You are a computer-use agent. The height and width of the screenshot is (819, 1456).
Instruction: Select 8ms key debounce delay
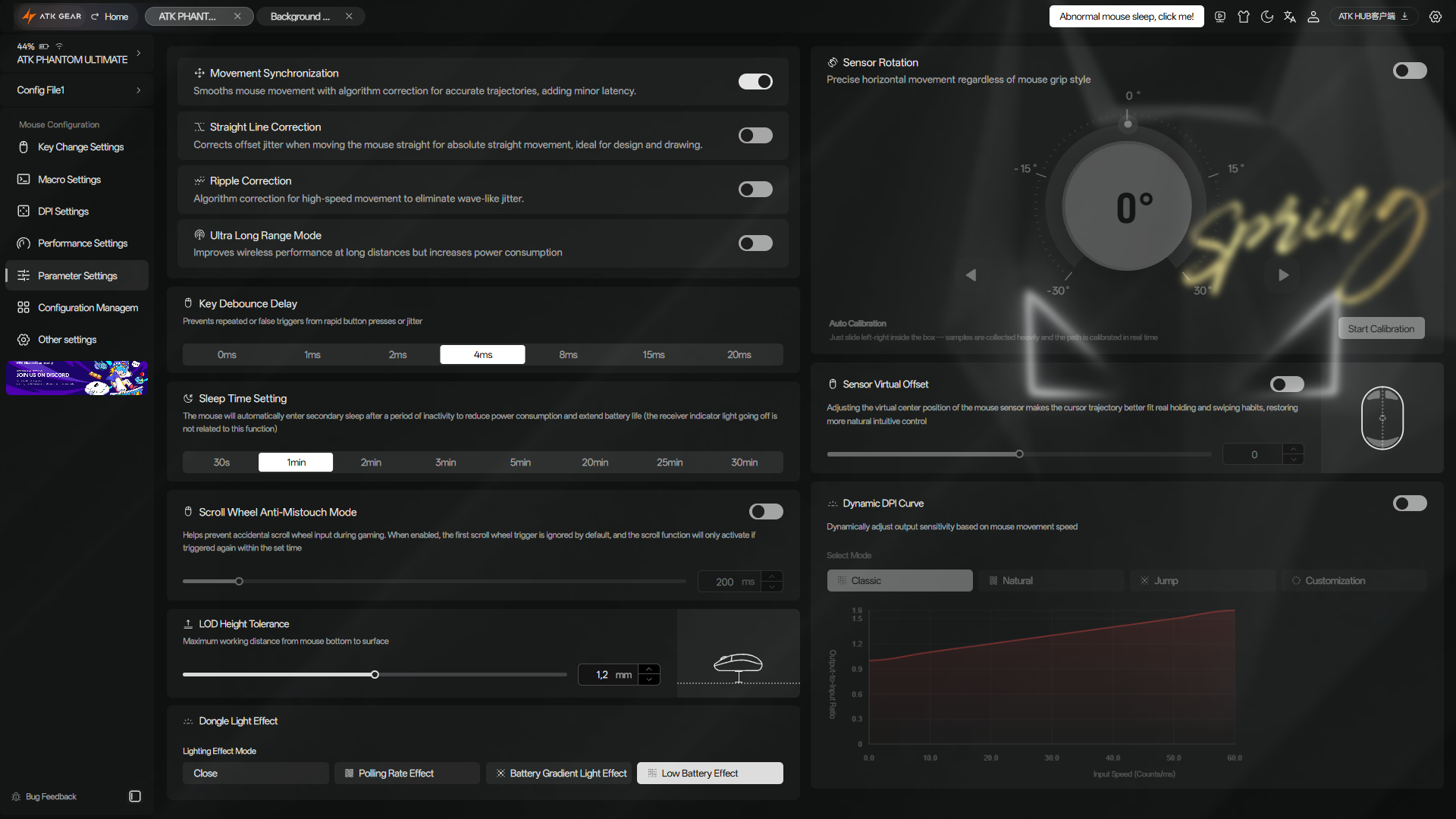pyautogui.click(x=568, y=355)
